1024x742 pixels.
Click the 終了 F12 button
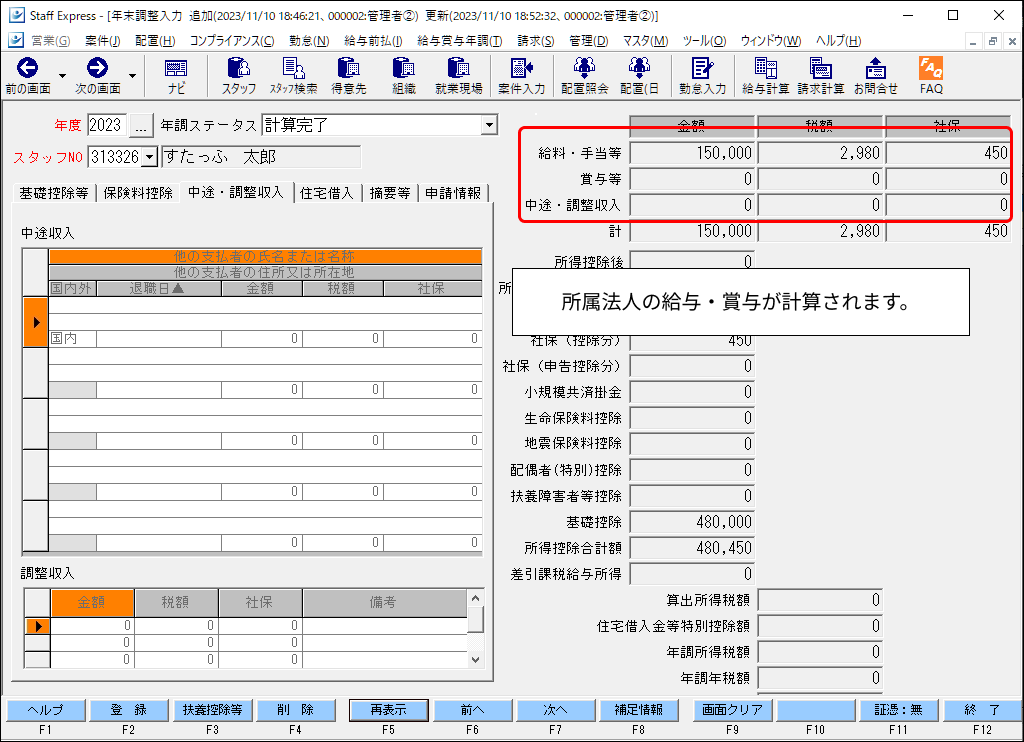(x=982, y=710)
